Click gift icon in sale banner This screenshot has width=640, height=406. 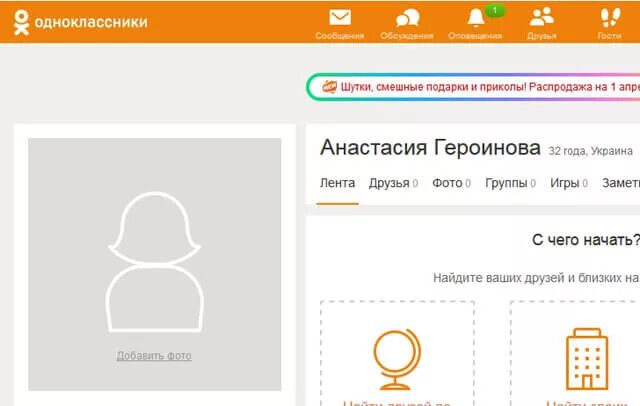[329, 87]
